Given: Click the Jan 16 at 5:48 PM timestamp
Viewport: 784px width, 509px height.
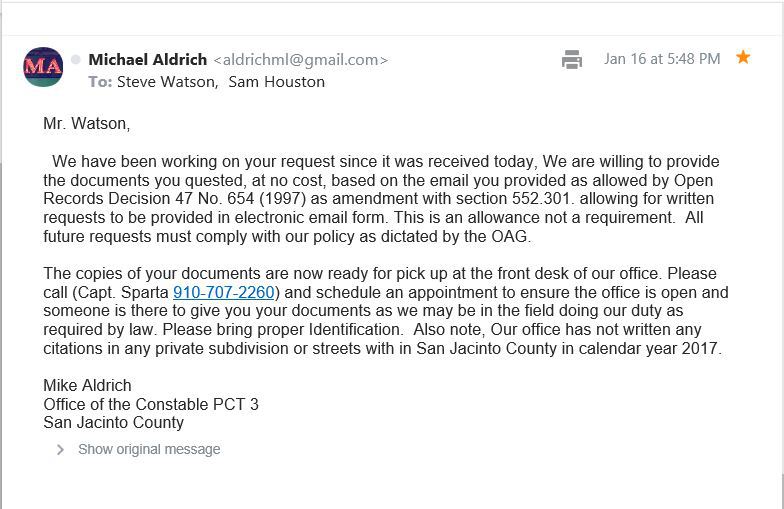Looking at the screenshot, I should pos(662,59).
